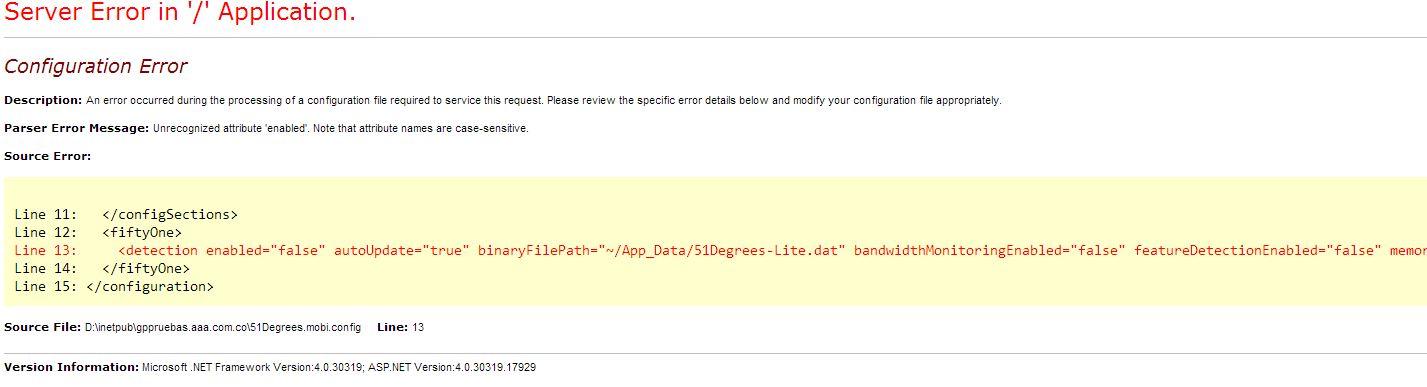Click the 'Description:' label
The image size is (1427, 387).
(43, 101)
